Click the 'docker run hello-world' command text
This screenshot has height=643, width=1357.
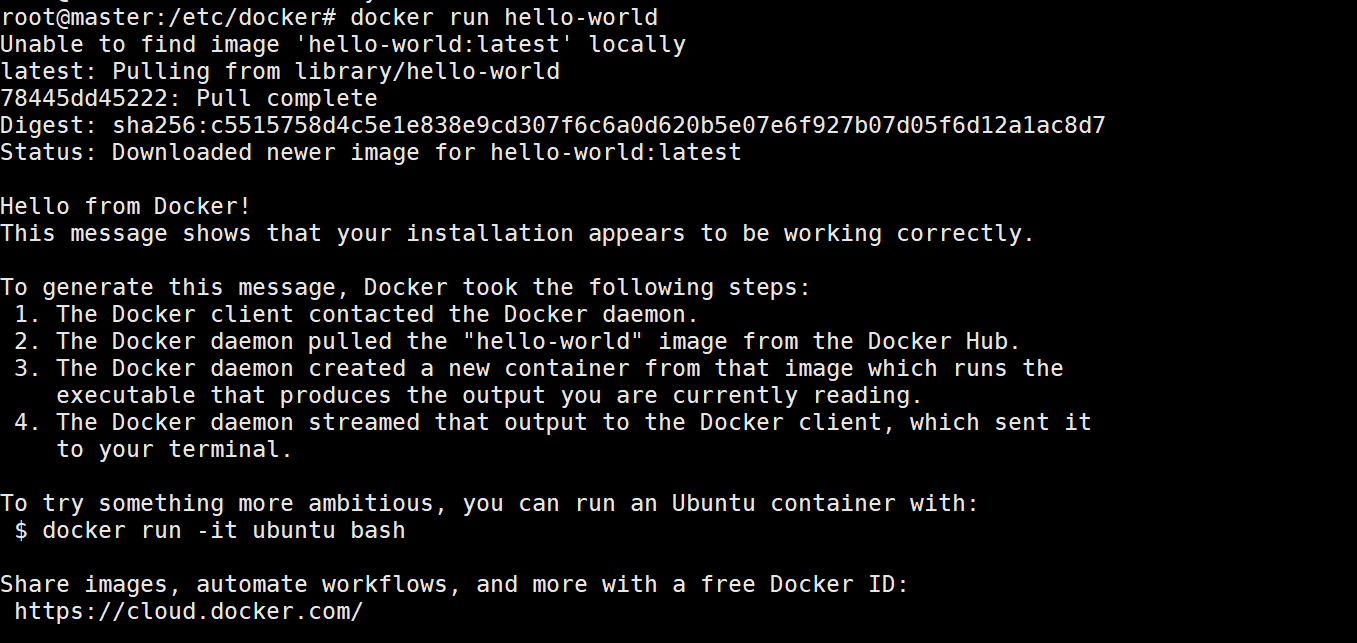tap(504, 17)
